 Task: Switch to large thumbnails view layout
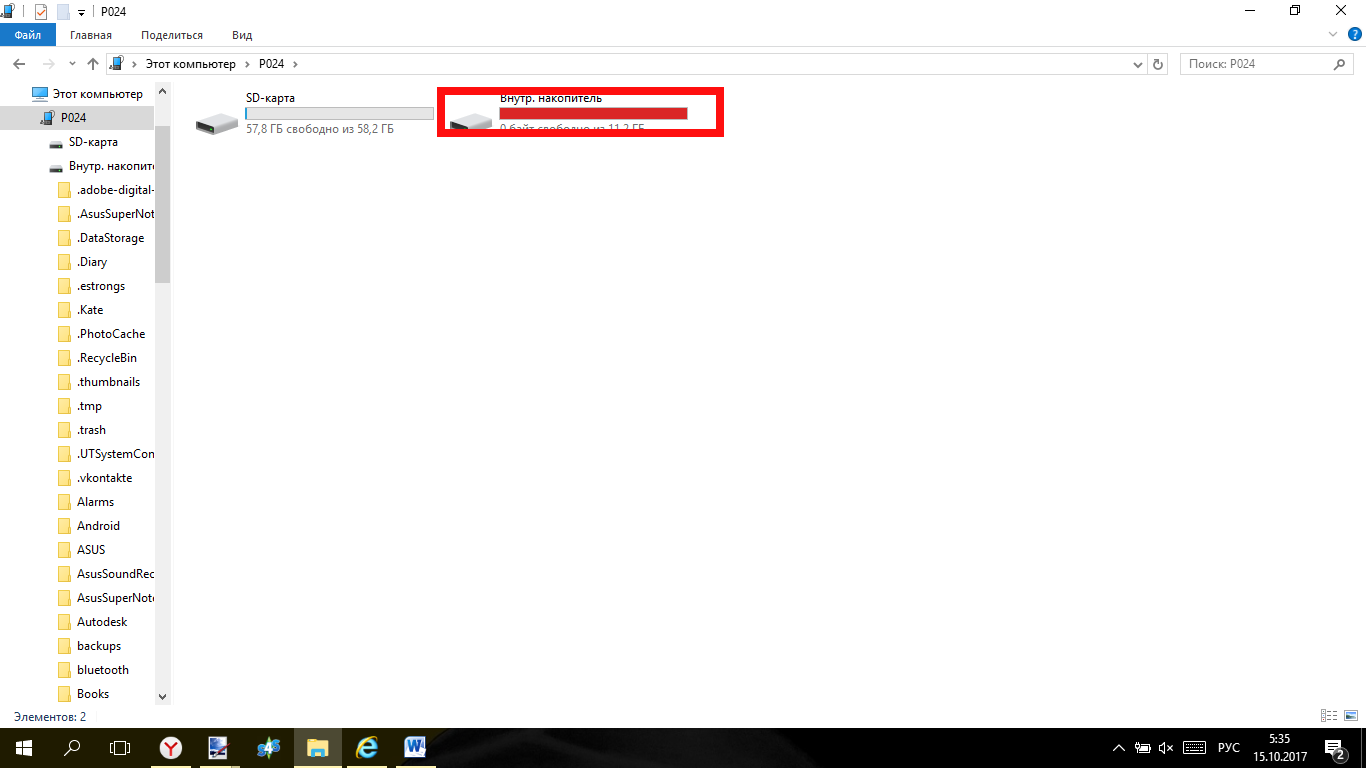tap(1349, 716)
